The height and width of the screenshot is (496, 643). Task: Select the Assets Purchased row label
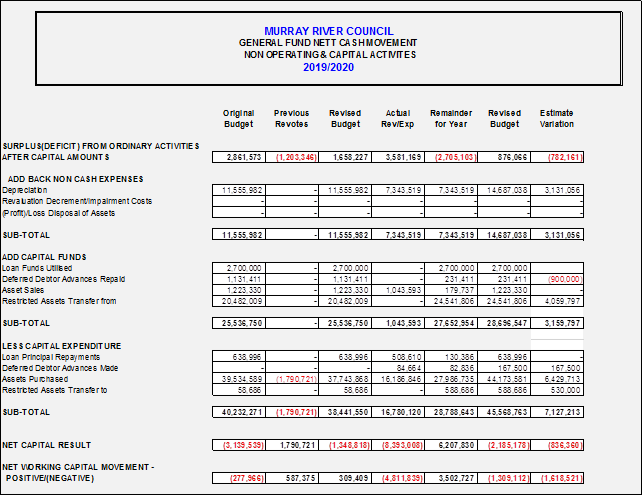(x=35, y=379)
